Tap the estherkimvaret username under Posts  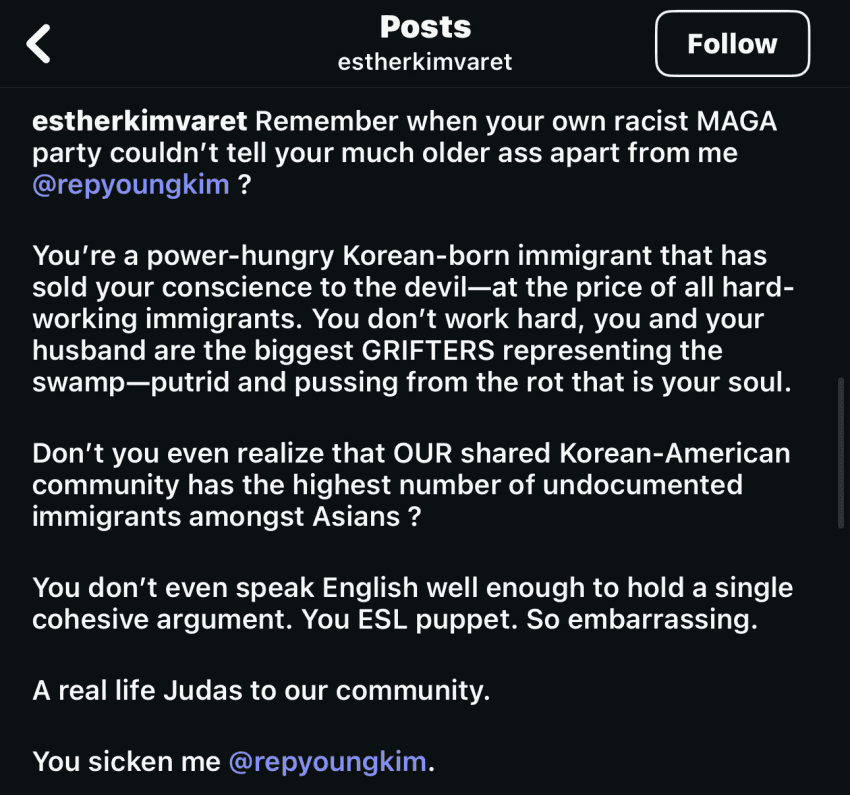tap(424, 62)
